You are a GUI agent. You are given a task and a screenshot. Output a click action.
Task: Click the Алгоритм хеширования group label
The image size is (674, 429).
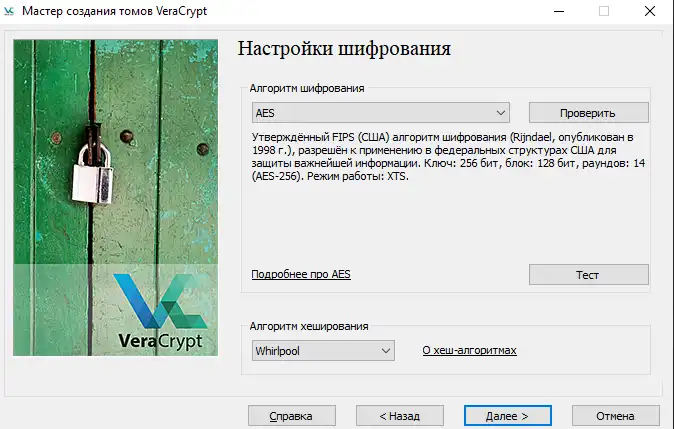pyautogui.click(x=309, y=326)
